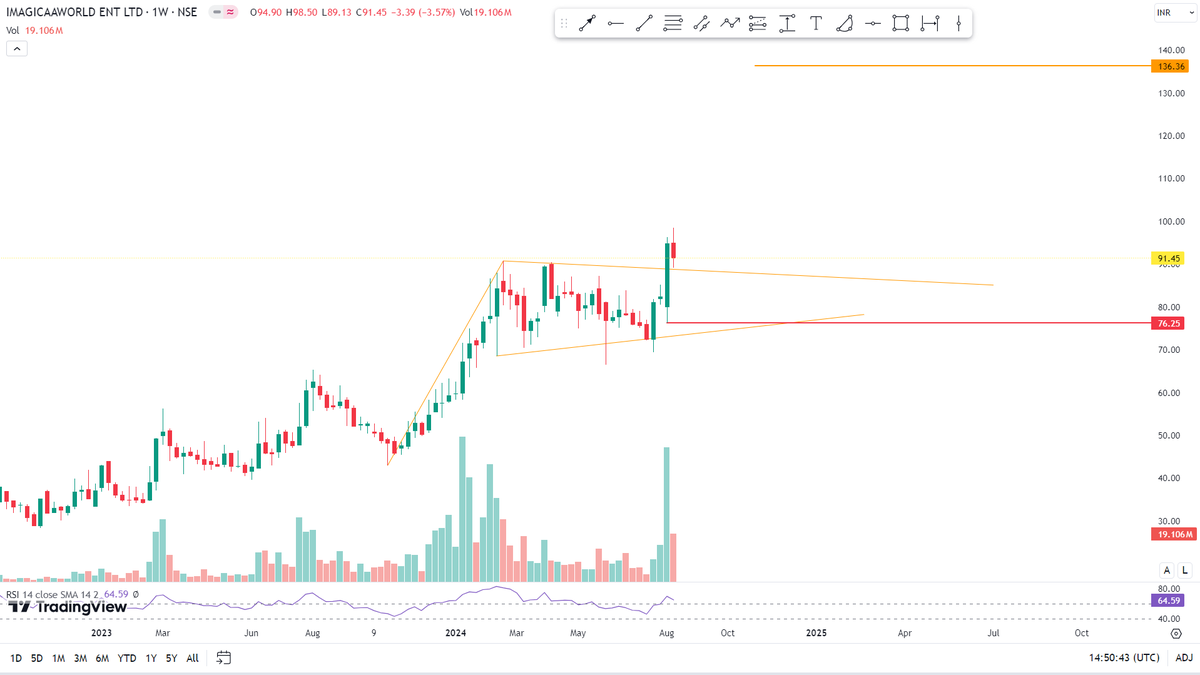
Task: Select the Arc drawing tool
Action: [845, 23]
